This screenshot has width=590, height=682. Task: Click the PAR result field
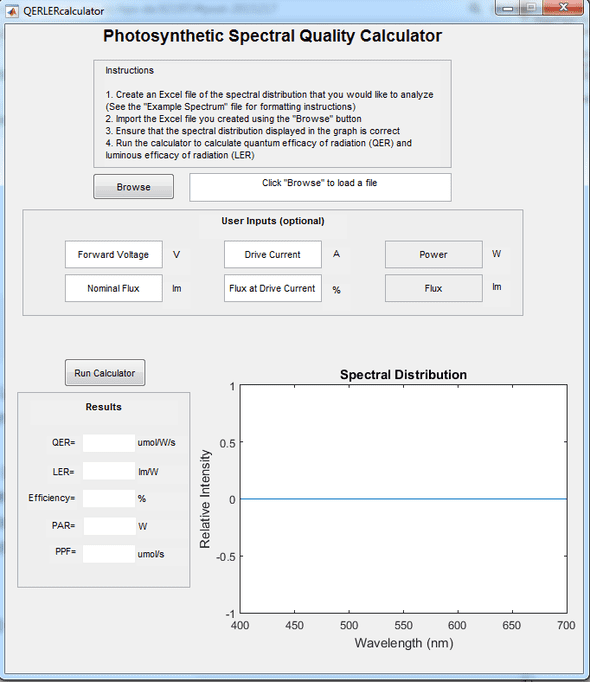[109, 526]
